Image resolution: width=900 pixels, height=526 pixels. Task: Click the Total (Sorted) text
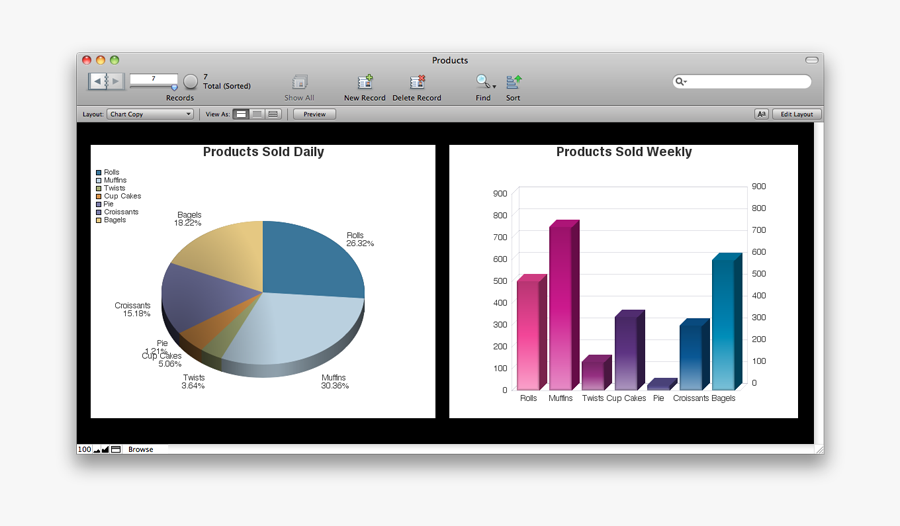point(227,86)
